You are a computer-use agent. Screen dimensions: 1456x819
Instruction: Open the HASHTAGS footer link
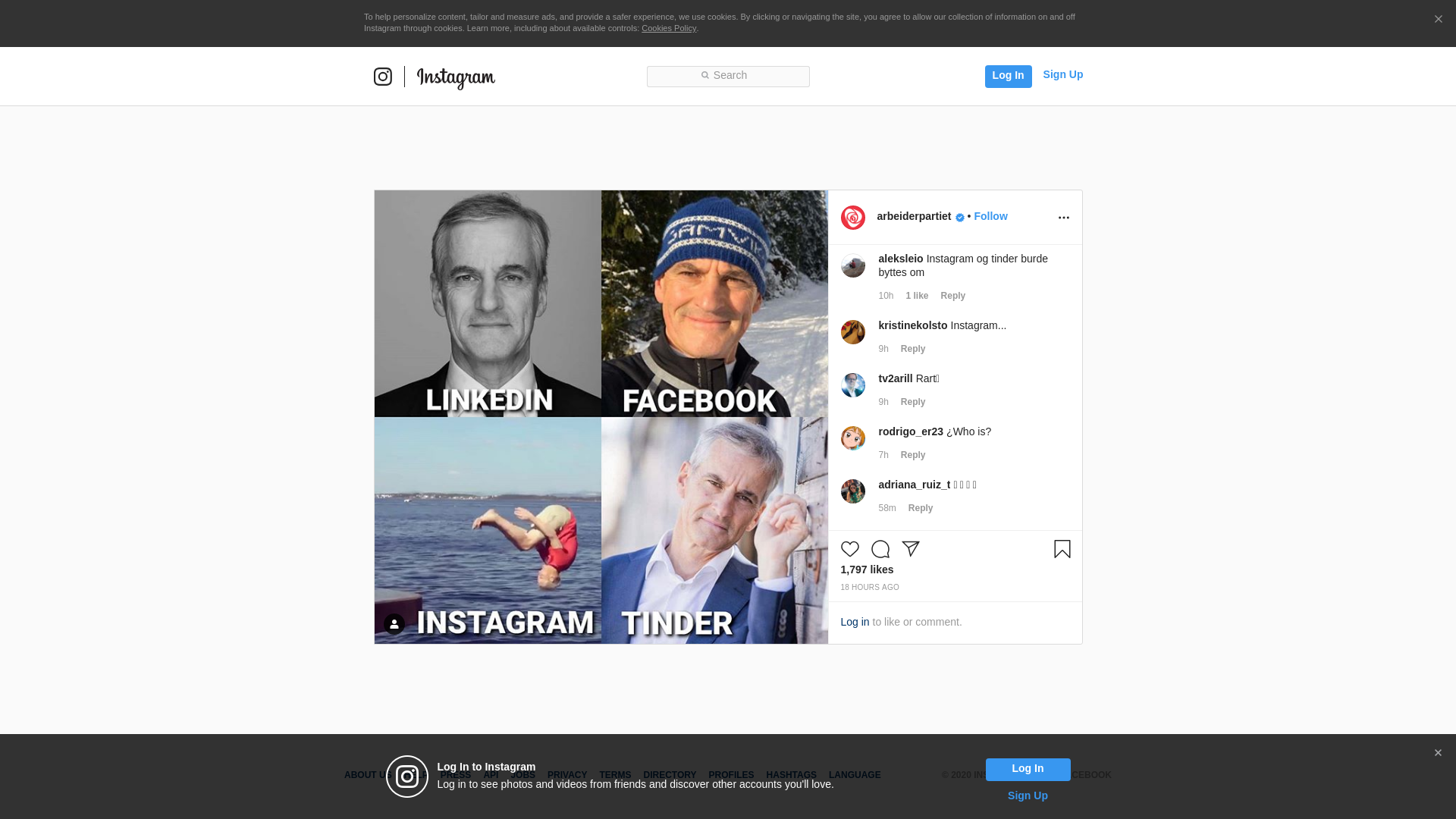(x=791, y=775)
